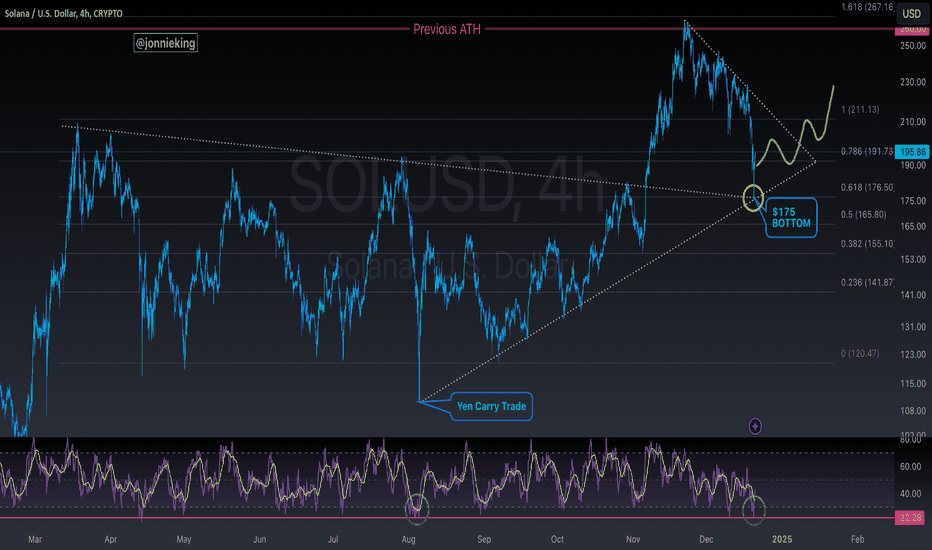Click the current price tag 195.86
This screenshot has width=932, height=550.
click(x=912, y=152)
